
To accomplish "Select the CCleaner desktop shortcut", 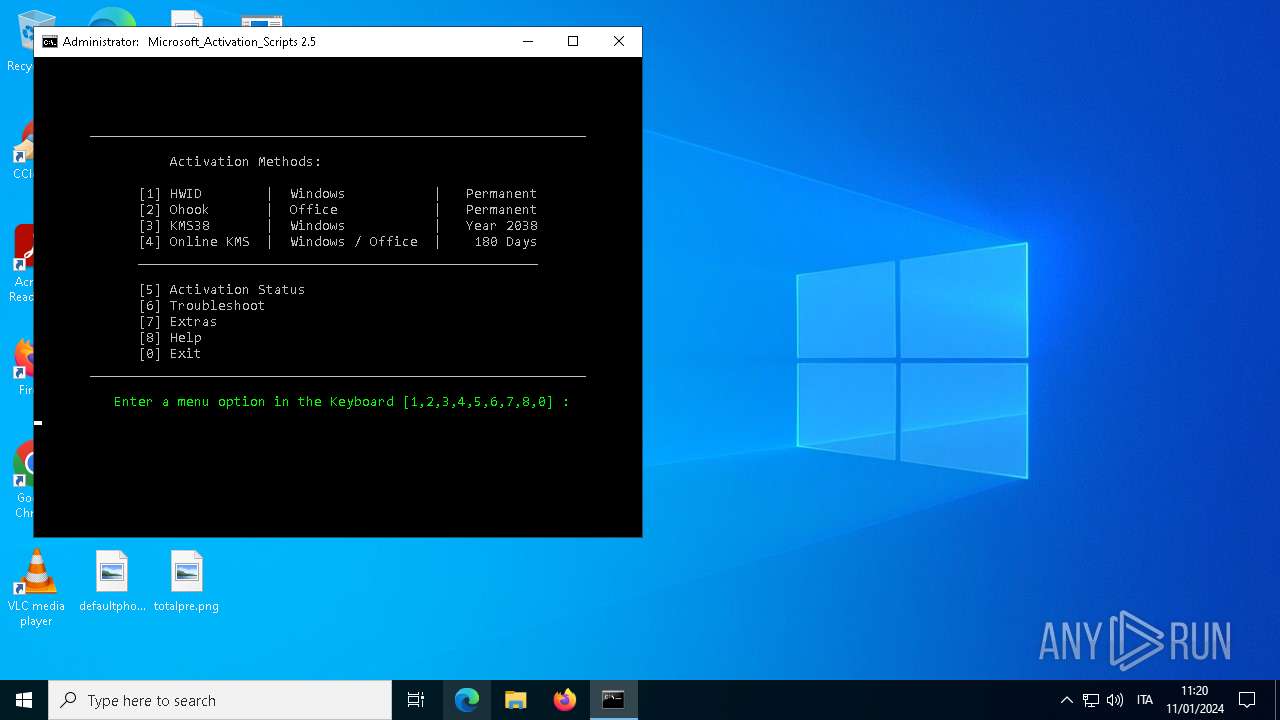I will [24, 150].
